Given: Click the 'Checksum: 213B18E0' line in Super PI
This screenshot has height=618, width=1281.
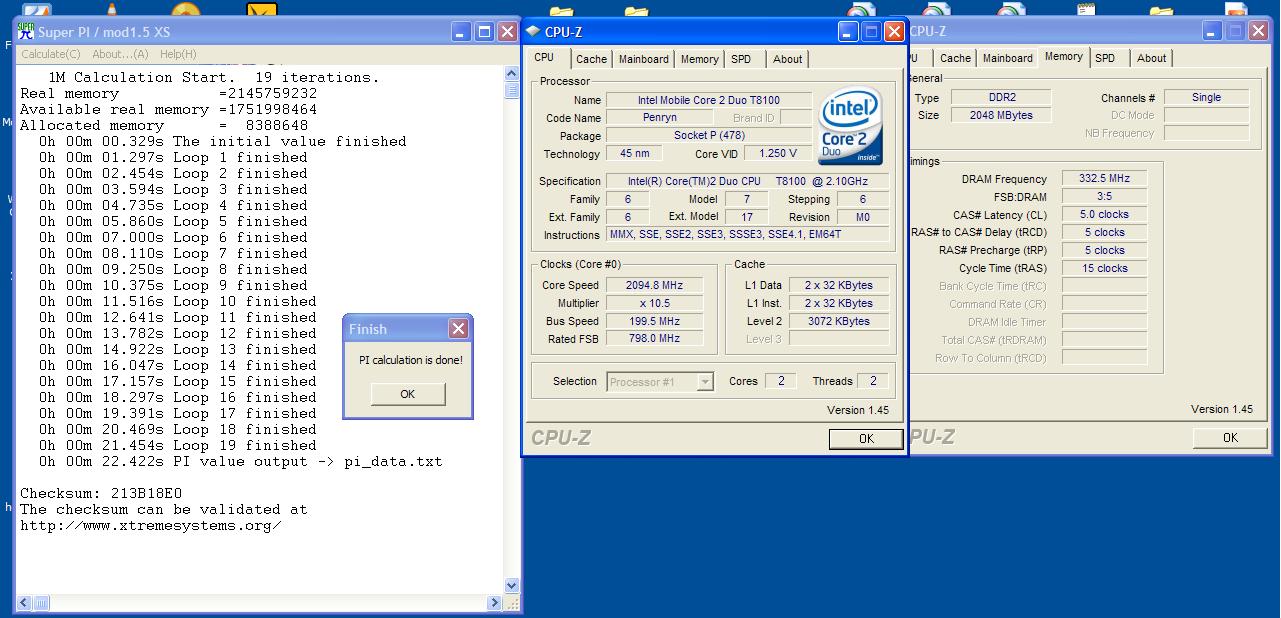Looking at the screenshot, I should pos(101,493).
